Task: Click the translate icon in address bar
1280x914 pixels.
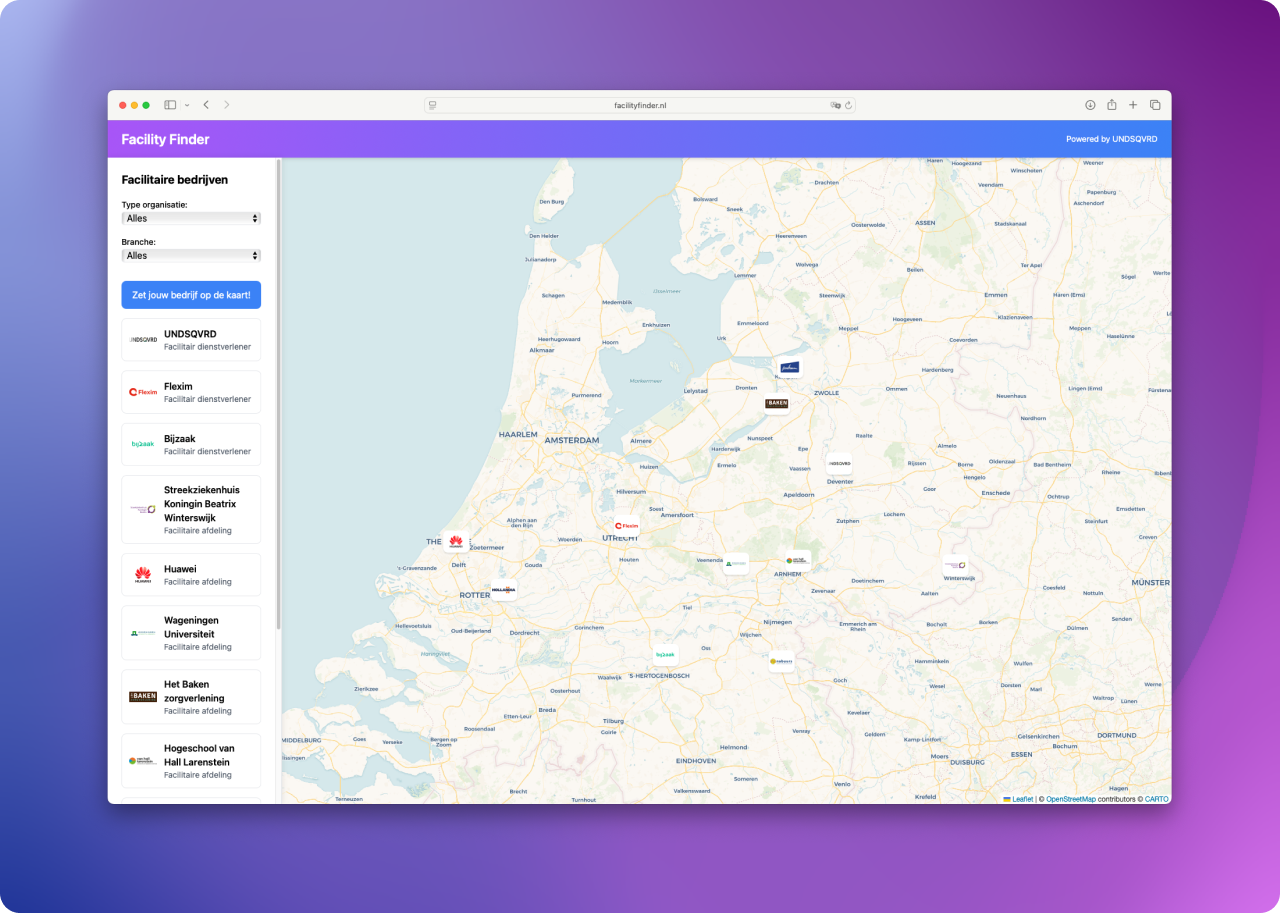Action: (x=835, y=105)
